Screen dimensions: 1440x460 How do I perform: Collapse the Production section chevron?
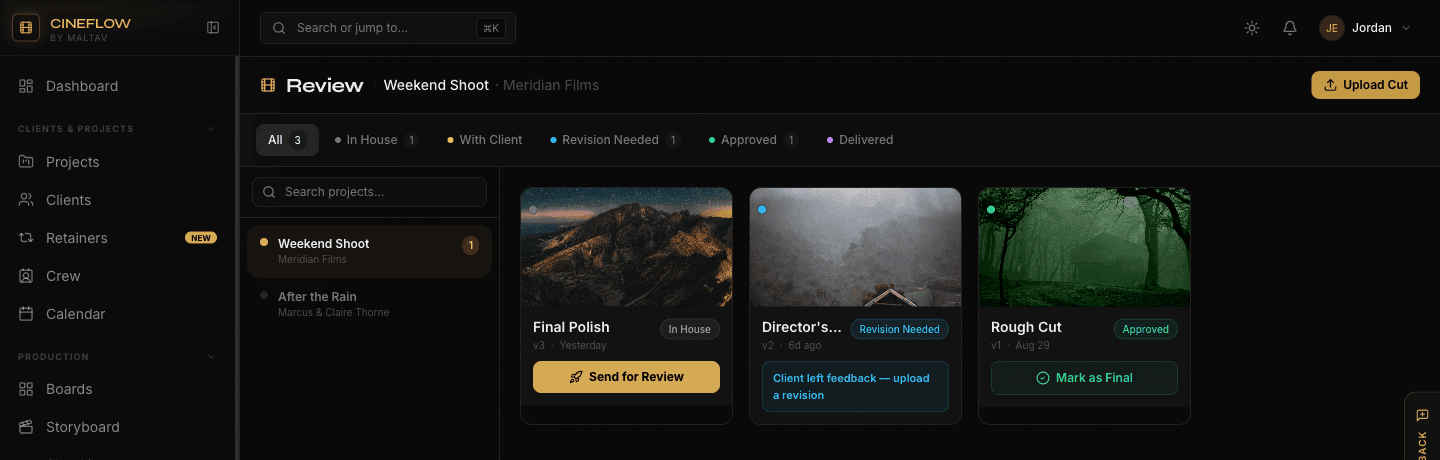pos(211,357)
